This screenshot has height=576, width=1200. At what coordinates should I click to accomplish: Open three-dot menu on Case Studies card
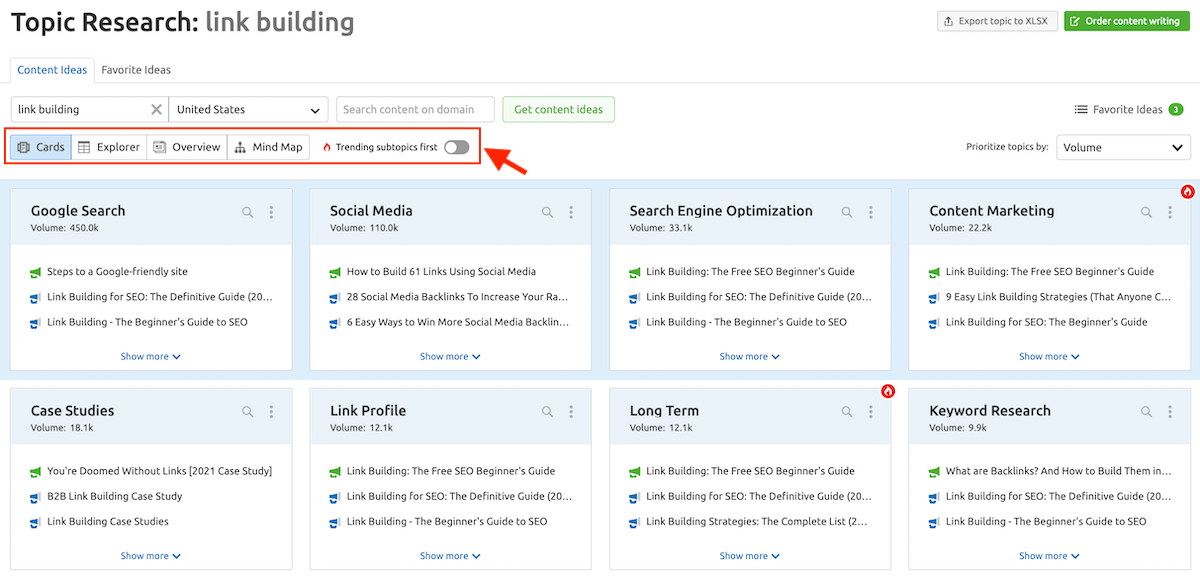coord(271,412)
